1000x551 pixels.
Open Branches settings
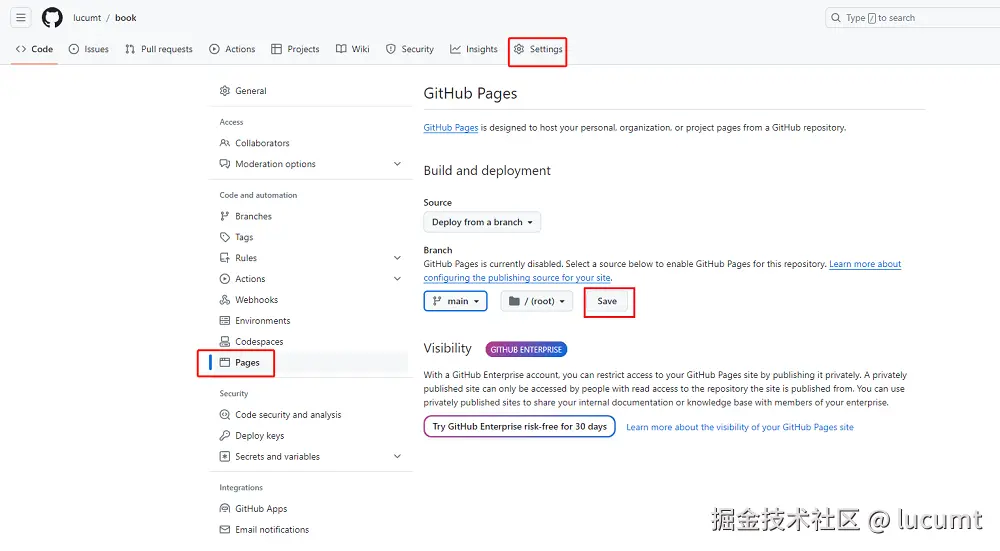(x=253, y=216)
